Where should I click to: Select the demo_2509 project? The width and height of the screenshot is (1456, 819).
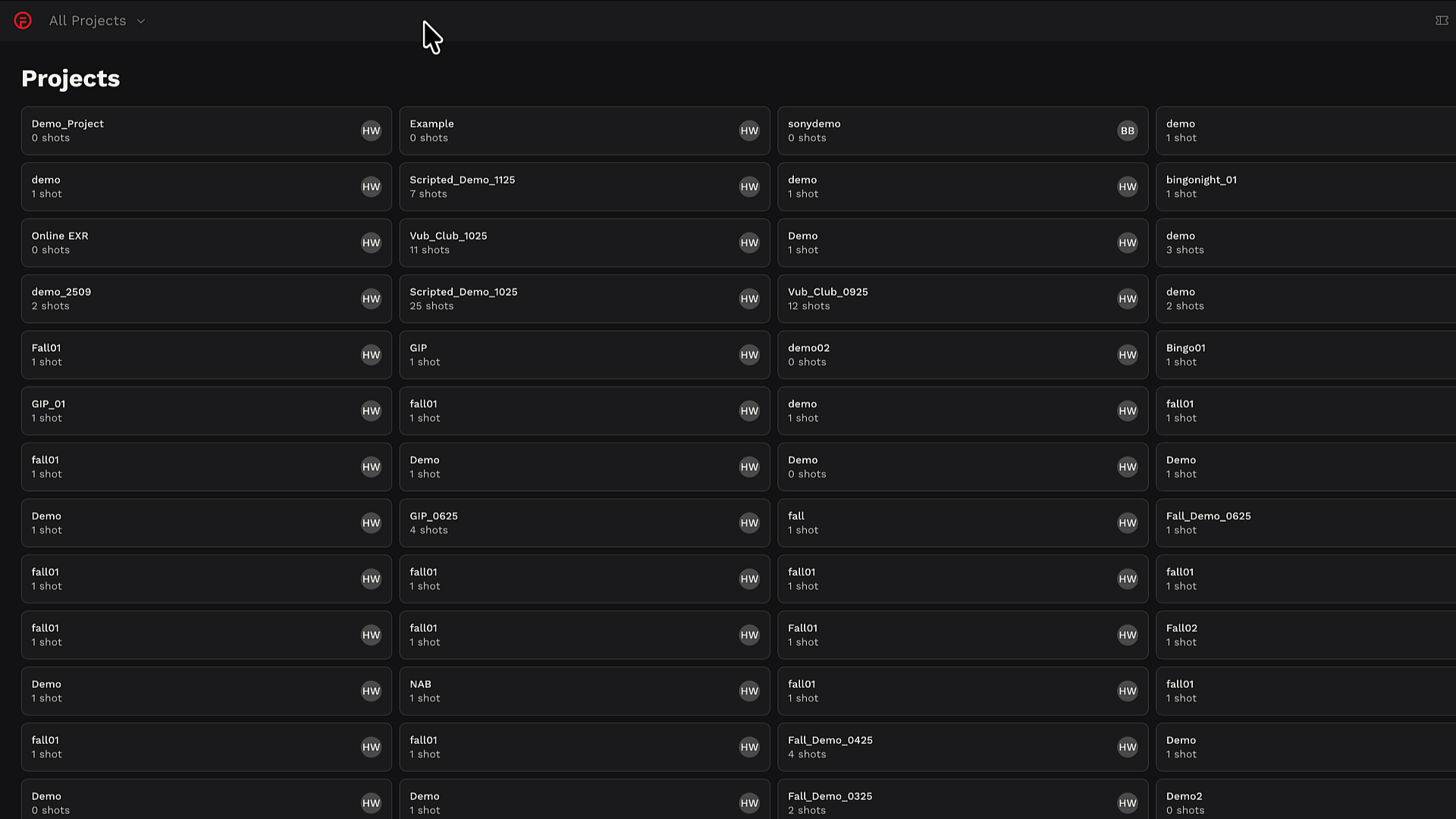point(206,298)
